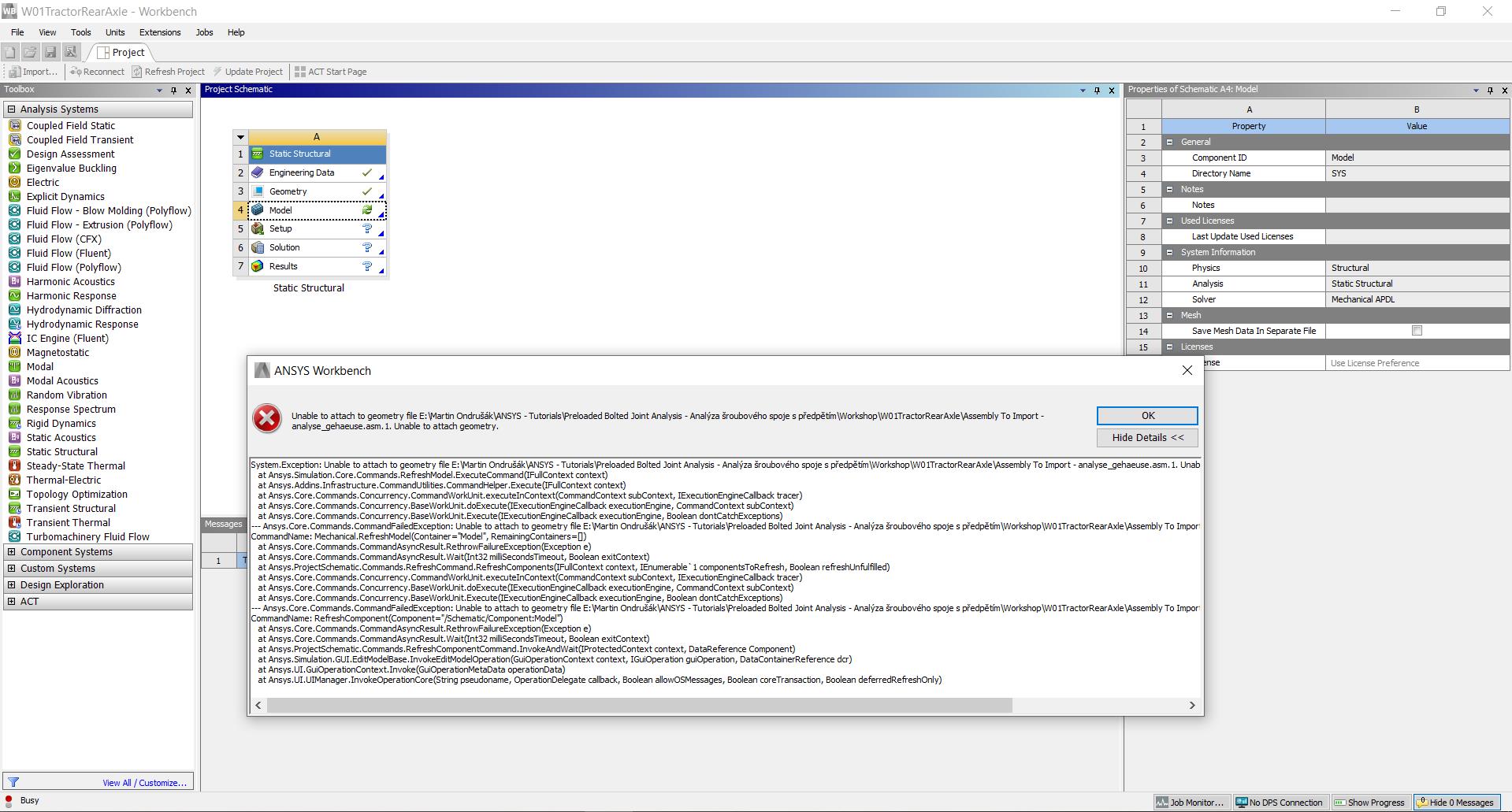This screenshot has width=1512, height=812.
Task: Select Coupled Field Static system icon
Action: (x=14, y=125)
